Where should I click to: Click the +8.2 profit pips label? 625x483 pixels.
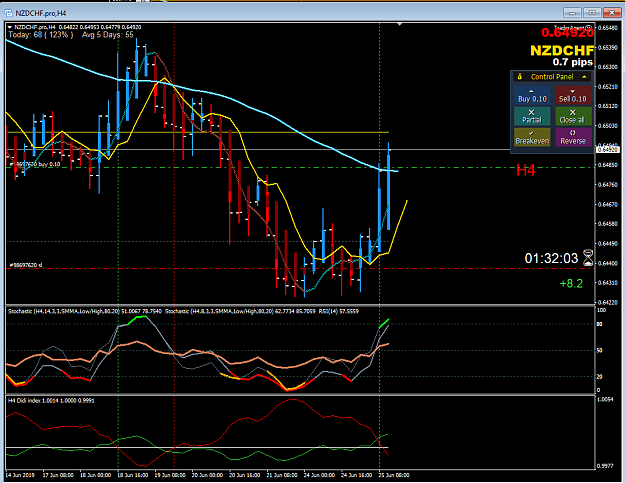(x=571, y=283)
